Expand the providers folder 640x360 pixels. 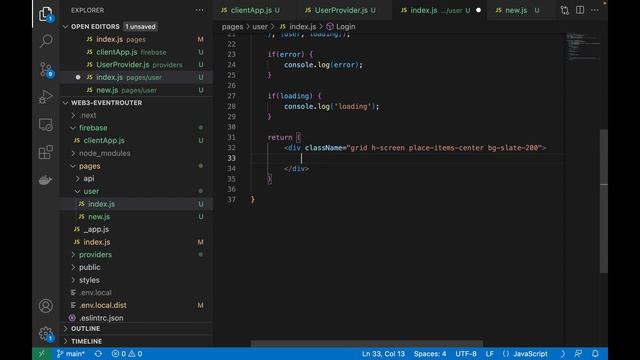point(73,255)
